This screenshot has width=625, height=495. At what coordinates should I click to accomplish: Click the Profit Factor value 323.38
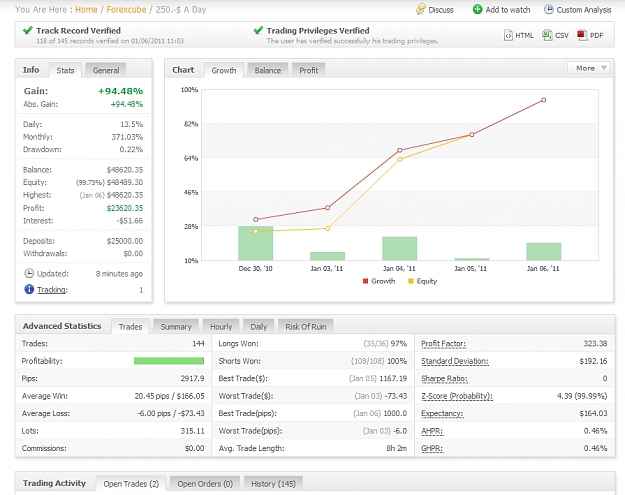pyautogui.click(x=595, y=344)
